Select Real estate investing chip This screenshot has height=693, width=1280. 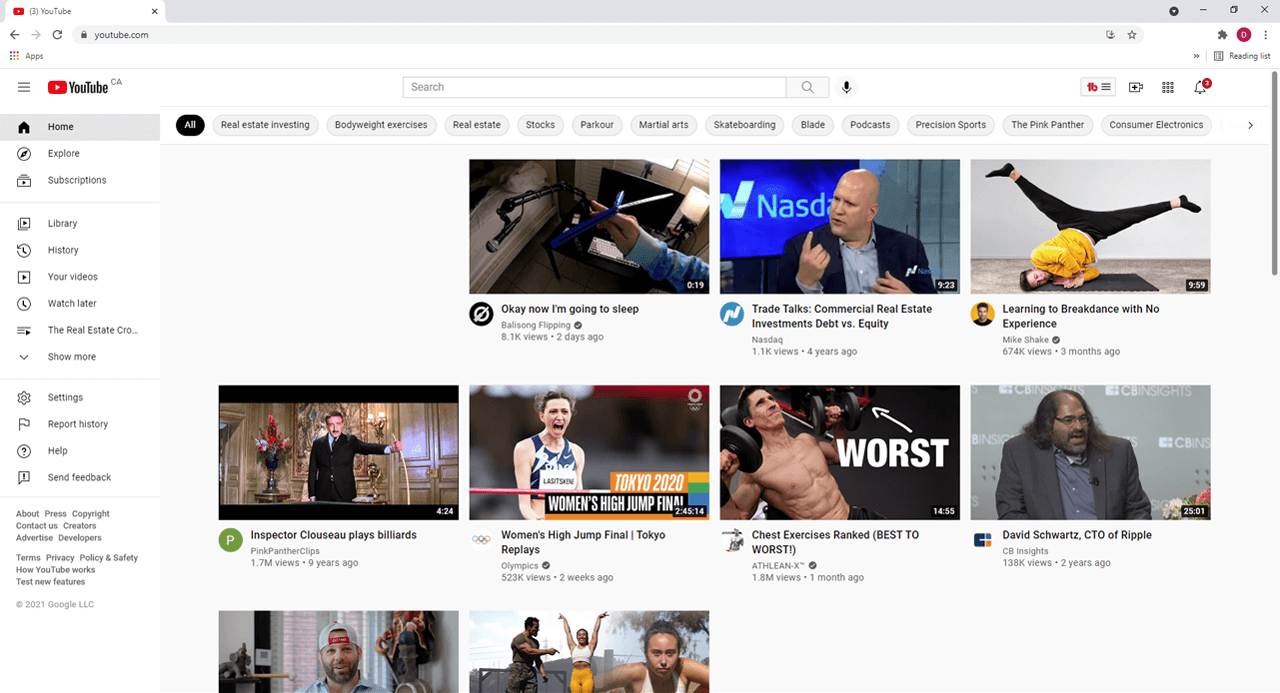pos(265,125)
